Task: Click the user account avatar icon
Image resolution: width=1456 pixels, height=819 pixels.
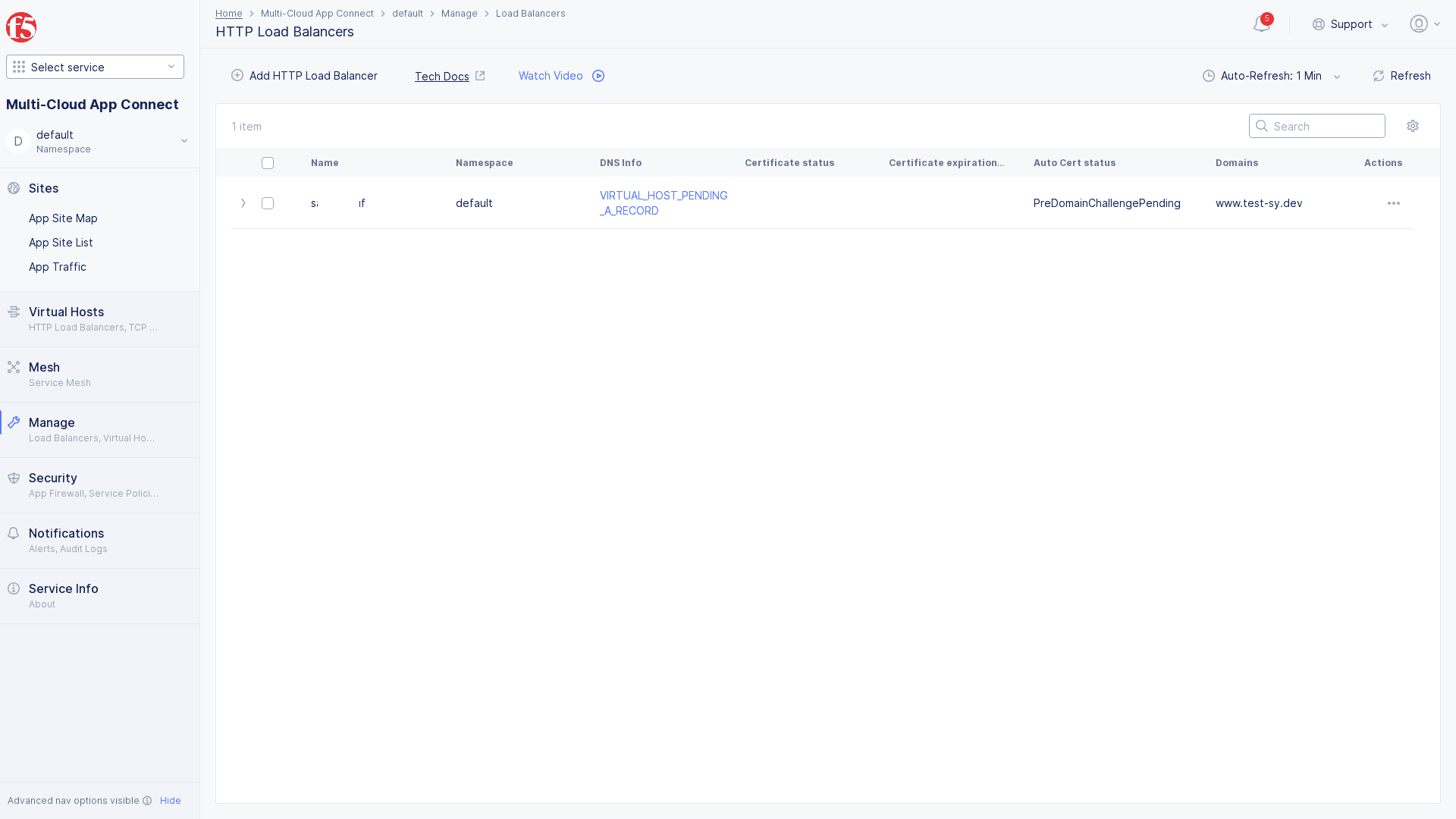Action: pyautogui.click(x=1419, y=24)
